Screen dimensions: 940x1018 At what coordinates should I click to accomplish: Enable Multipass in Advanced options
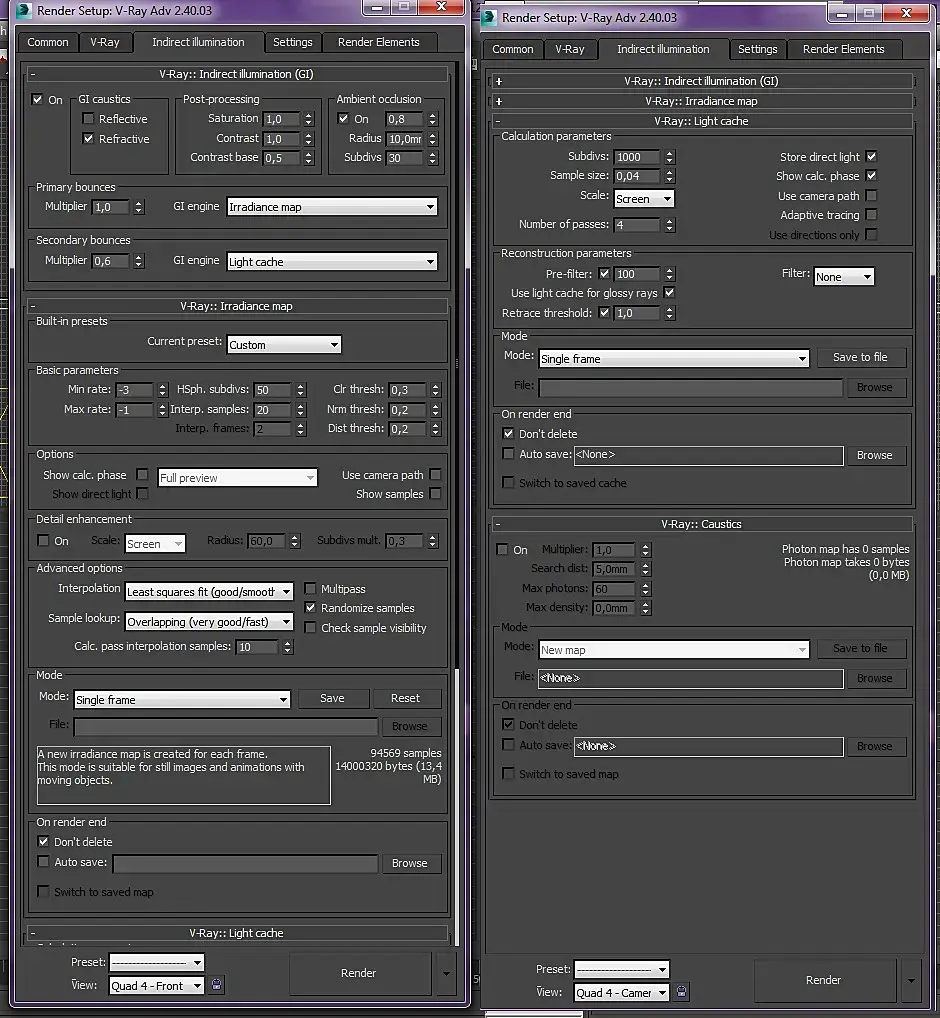point(310,589)
